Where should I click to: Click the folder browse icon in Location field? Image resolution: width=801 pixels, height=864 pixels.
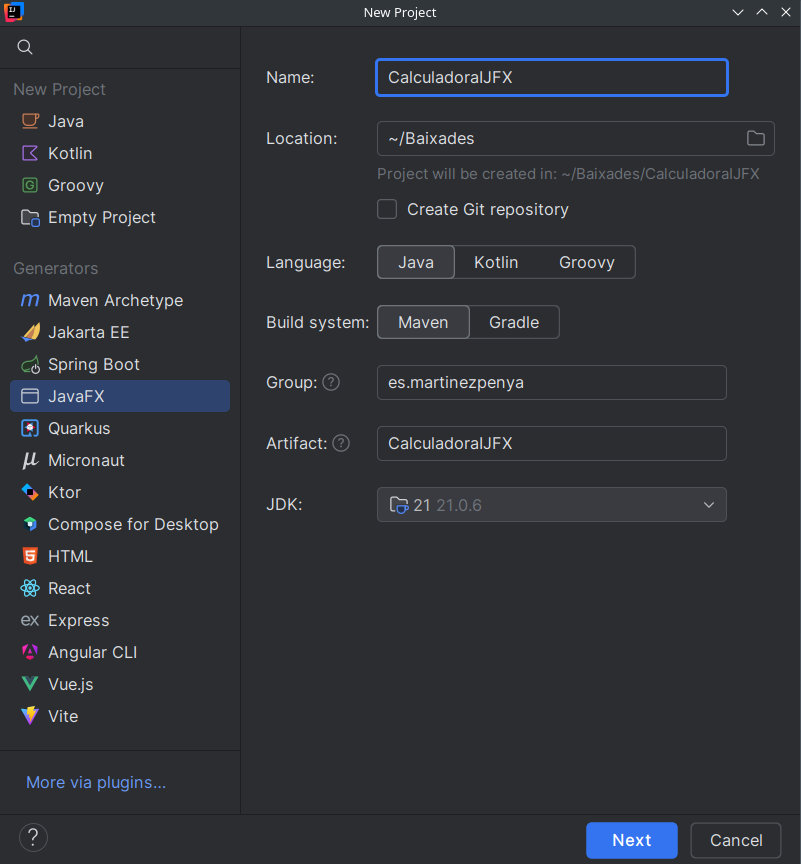coord(756,139)
